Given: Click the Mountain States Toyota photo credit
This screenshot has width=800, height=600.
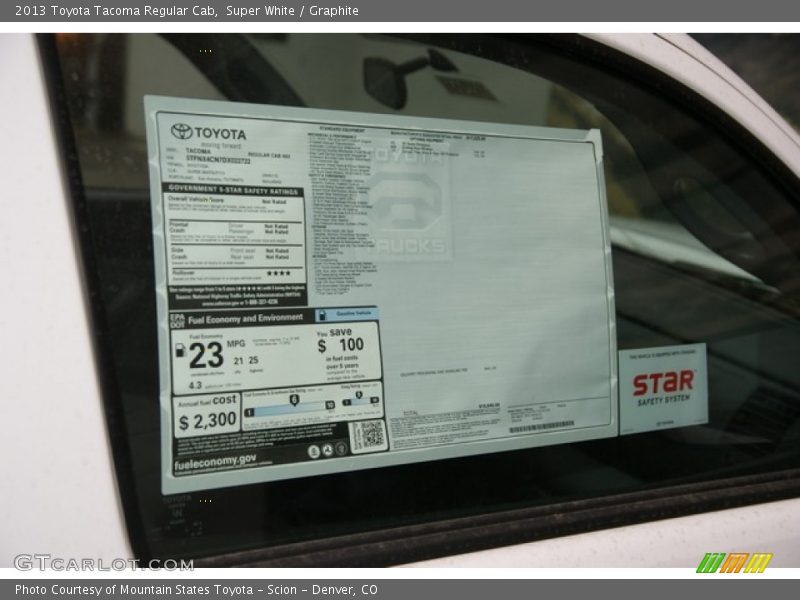Looking at the screenshot, I should tap(197, 590).
